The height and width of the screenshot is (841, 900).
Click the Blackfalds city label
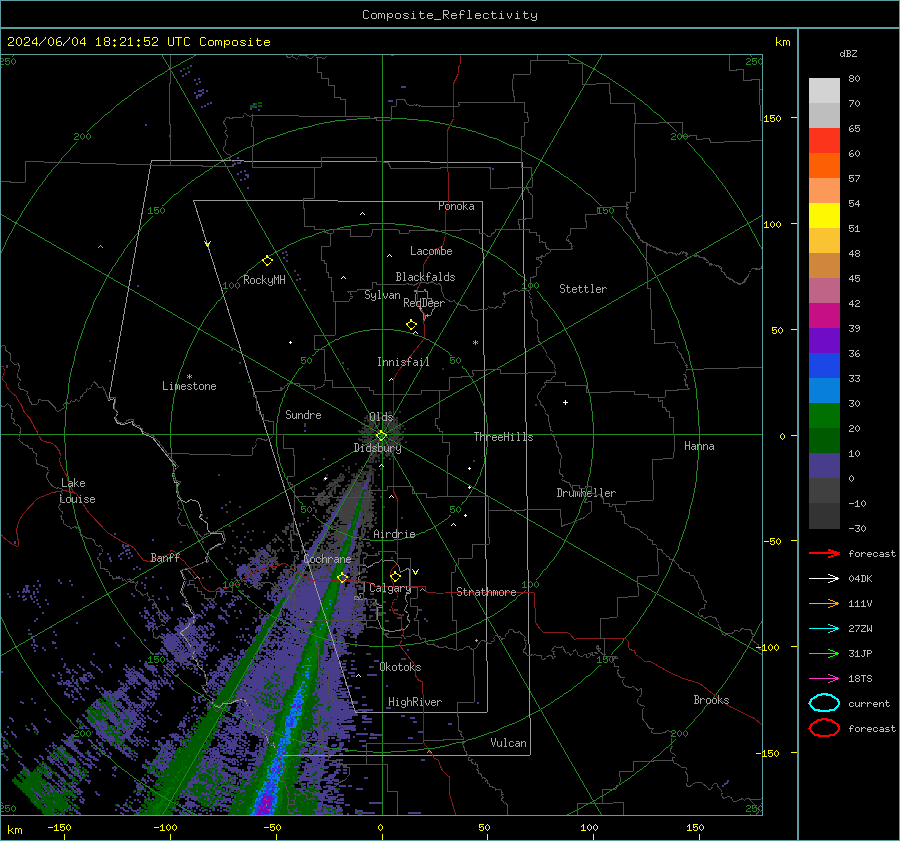pyautogui.click(x=425, y=277)
